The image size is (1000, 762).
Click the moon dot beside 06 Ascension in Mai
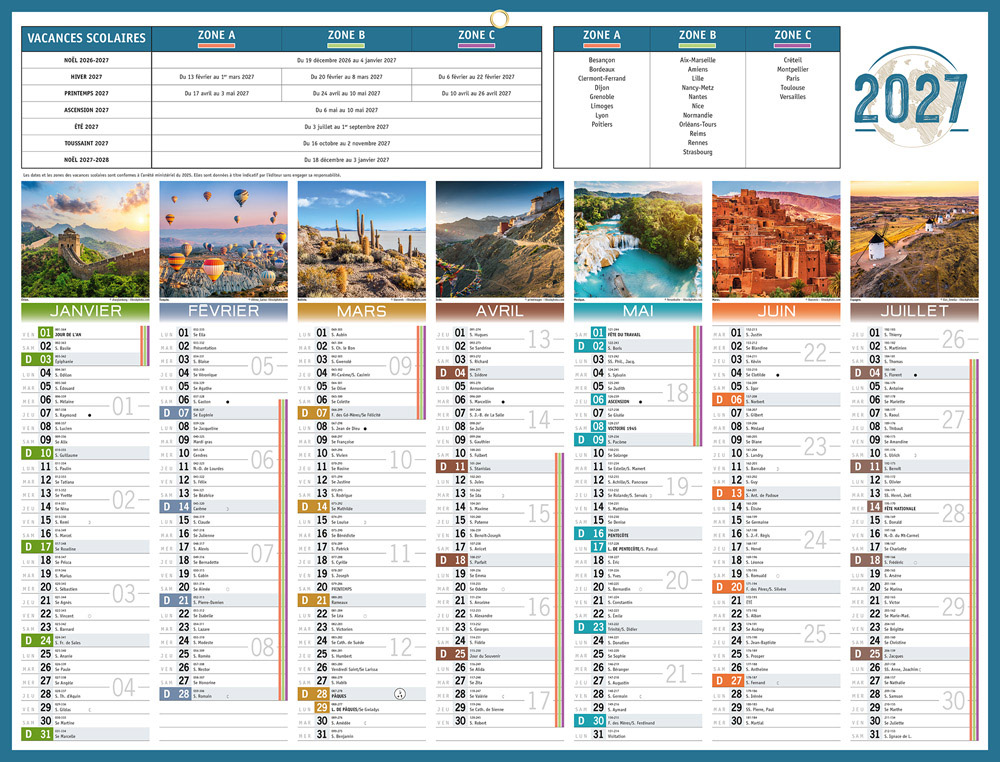(x=640, y=402)
